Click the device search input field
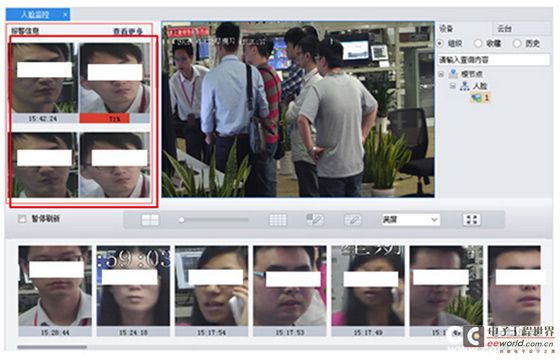560x360 pixels. [x=494, y=60]
